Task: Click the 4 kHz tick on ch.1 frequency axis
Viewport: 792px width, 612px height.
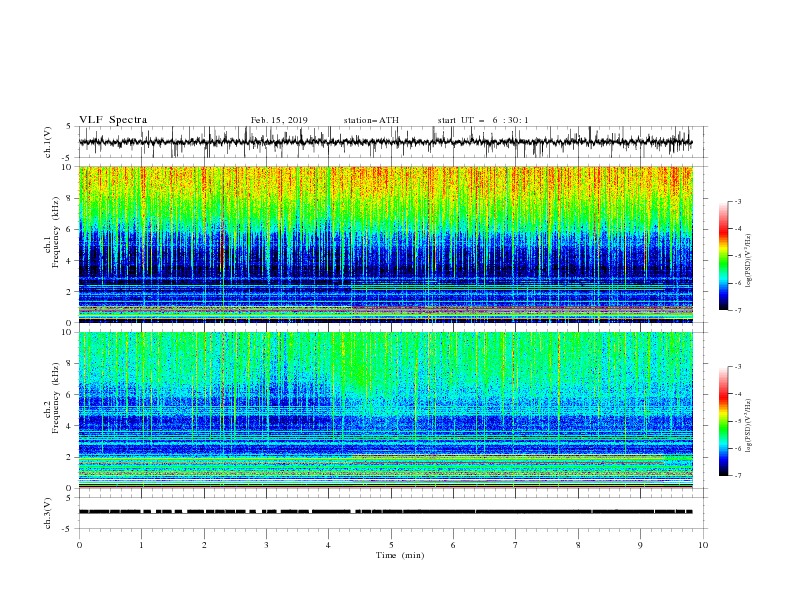Action: coord(69,261)
